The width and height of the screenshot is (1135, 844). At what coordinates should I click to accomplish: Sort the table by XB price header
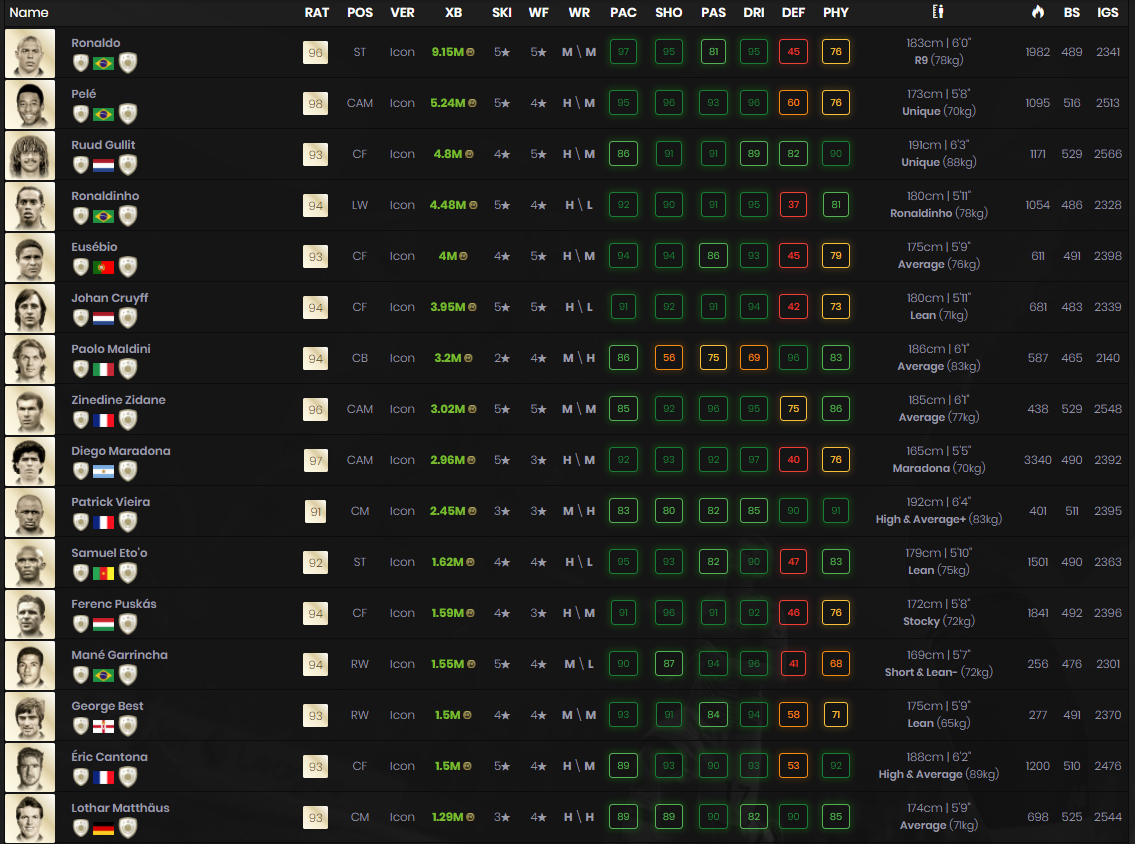pos(453,12)
